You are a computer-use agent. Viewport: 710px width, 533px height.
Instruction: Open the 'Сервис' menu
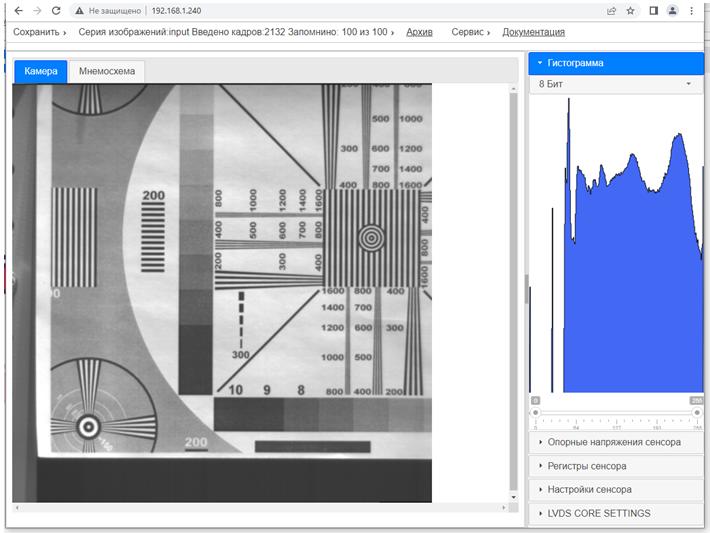(x=470, y=32)
